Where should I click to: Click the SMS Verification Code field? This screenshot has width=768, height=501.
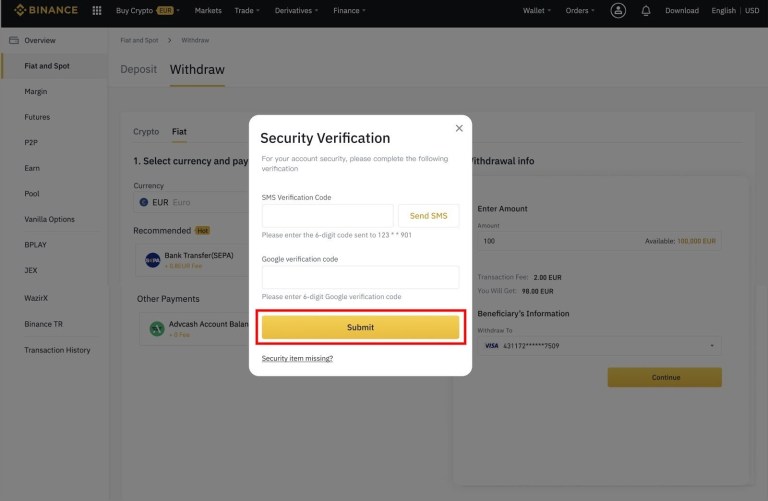pos(327,215)
